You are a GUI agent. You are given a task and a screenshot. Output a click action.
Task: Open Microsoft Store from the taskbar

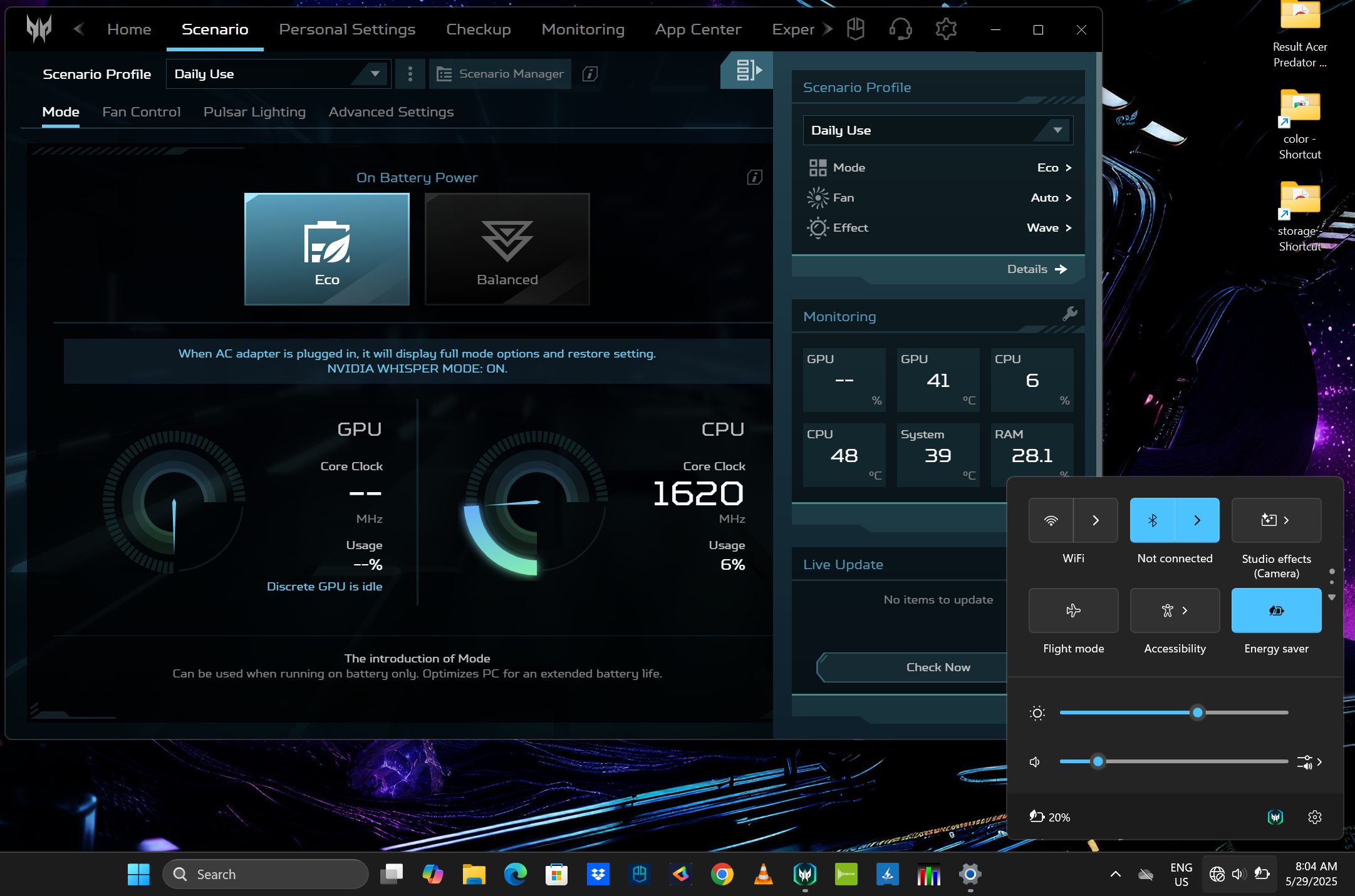tap(556, 874)
